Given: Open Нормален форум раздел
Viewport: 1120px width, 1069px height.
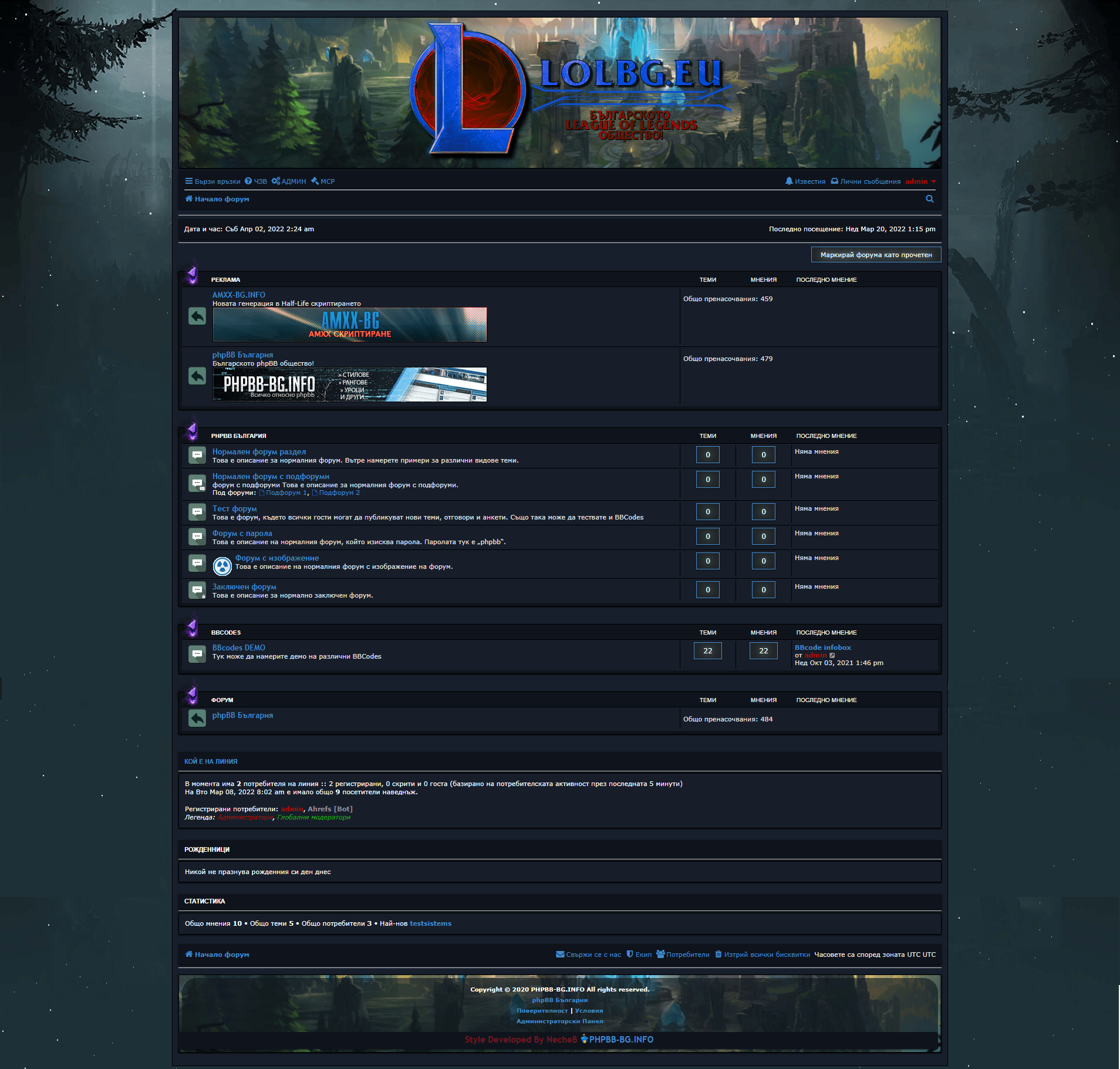Looking at the screenshot, I should tap(259, 451).
